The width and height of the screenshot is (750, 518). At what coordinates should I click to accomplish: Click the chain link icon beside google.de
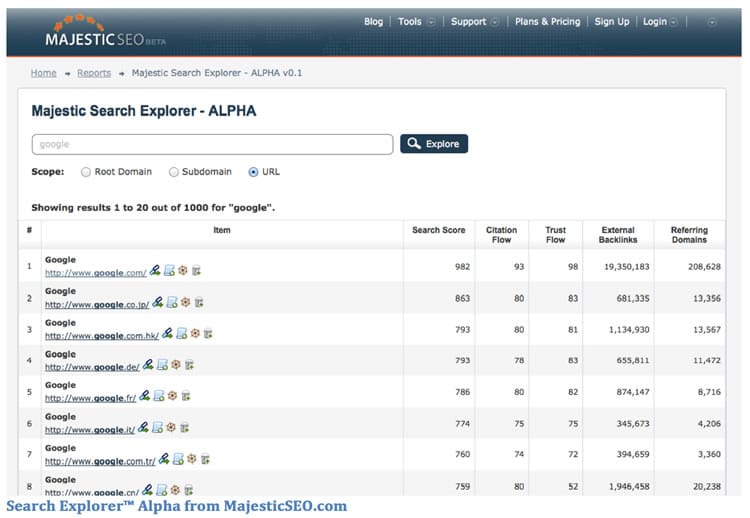click(148, 365)
